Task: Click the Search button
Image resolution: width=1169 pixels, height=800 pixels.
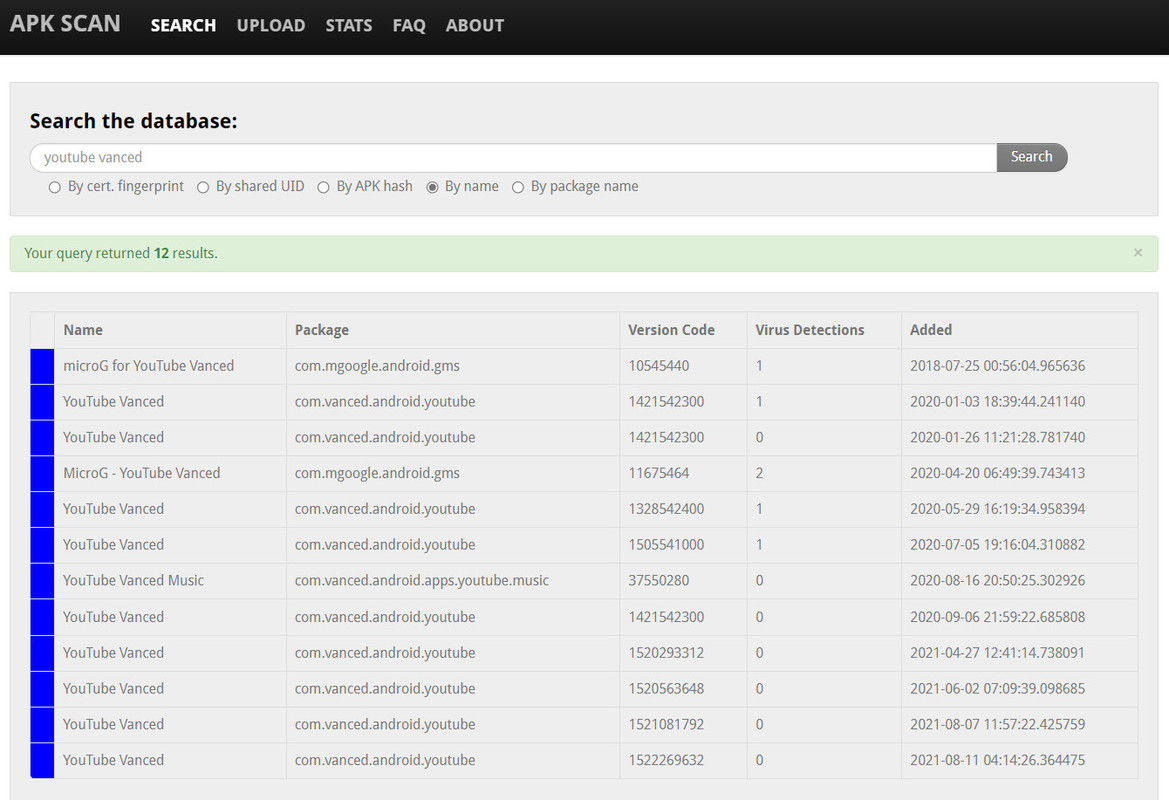Action: 1032,157
